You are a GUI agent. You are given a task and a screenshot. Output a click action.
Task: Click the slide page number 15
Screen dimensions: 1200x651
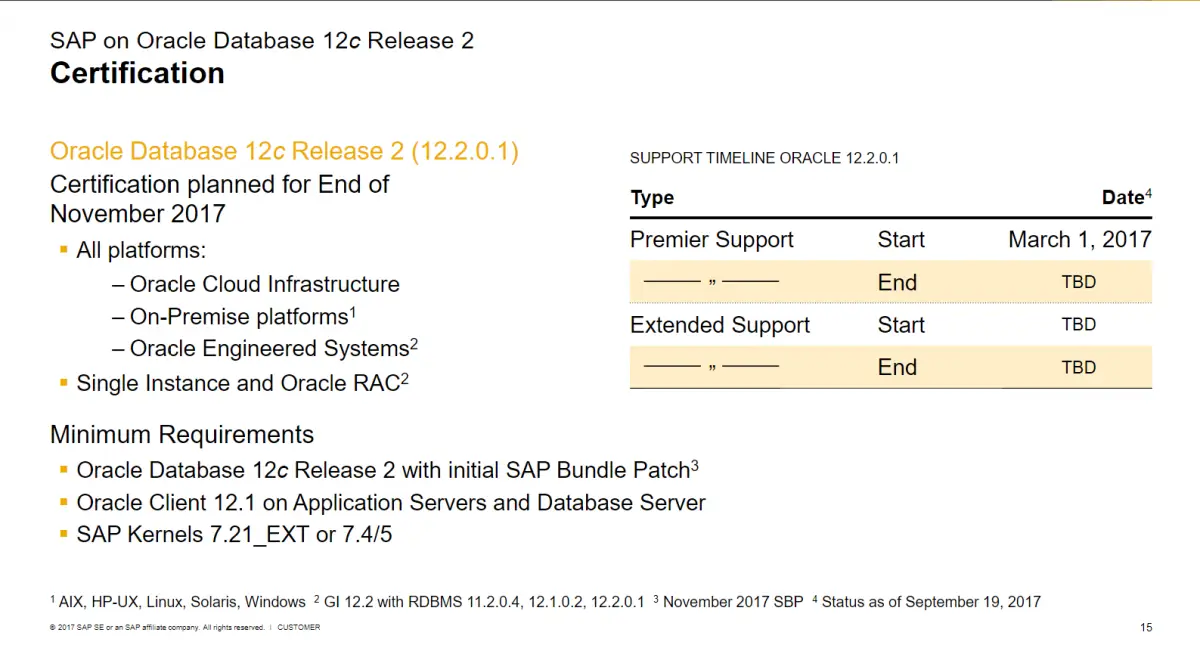point(1146,628)
